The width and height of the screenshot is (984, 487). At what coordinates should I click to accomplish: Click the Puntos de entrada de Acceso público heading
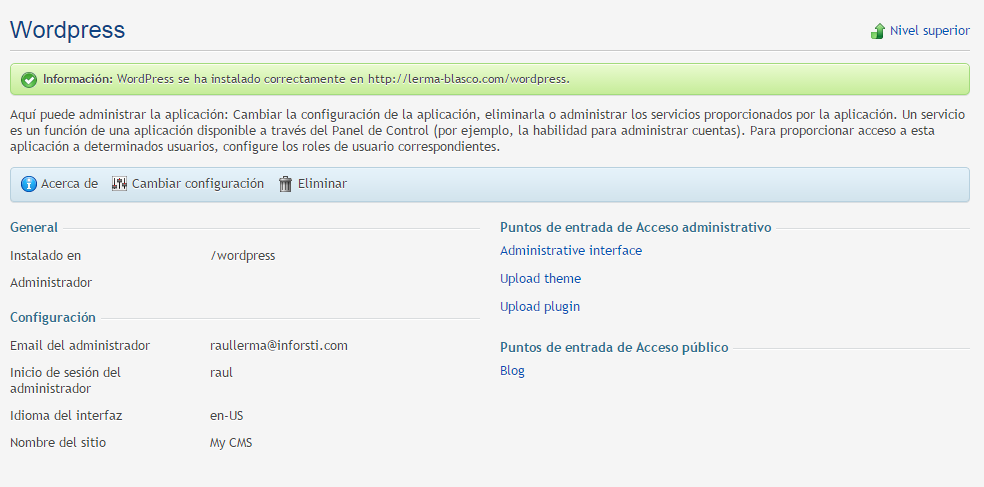tap(614, 348)
